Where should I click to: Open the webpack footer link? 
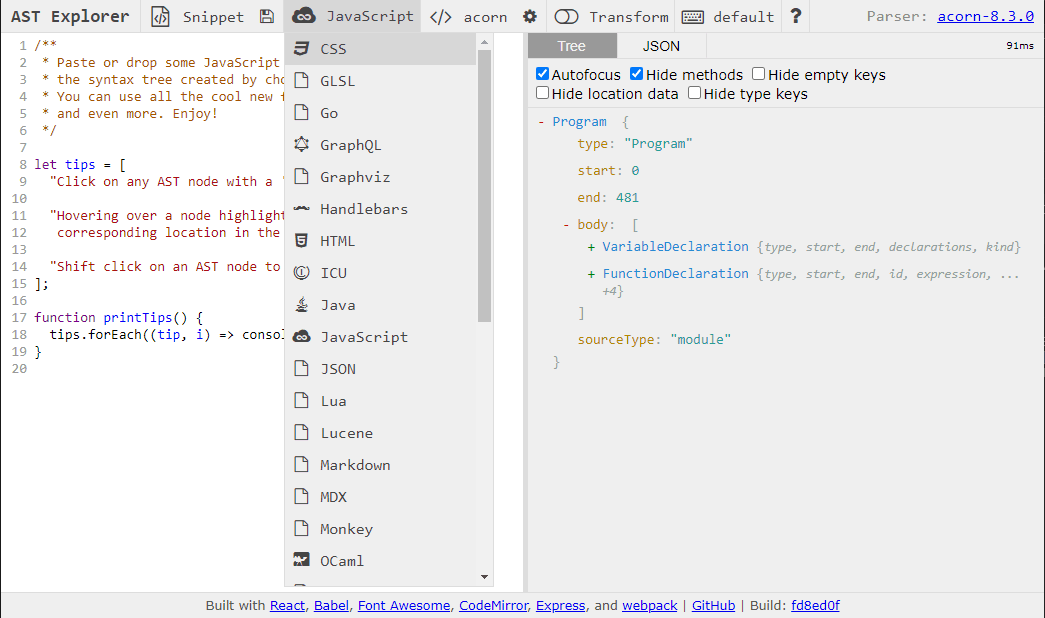tap(650, 605)
